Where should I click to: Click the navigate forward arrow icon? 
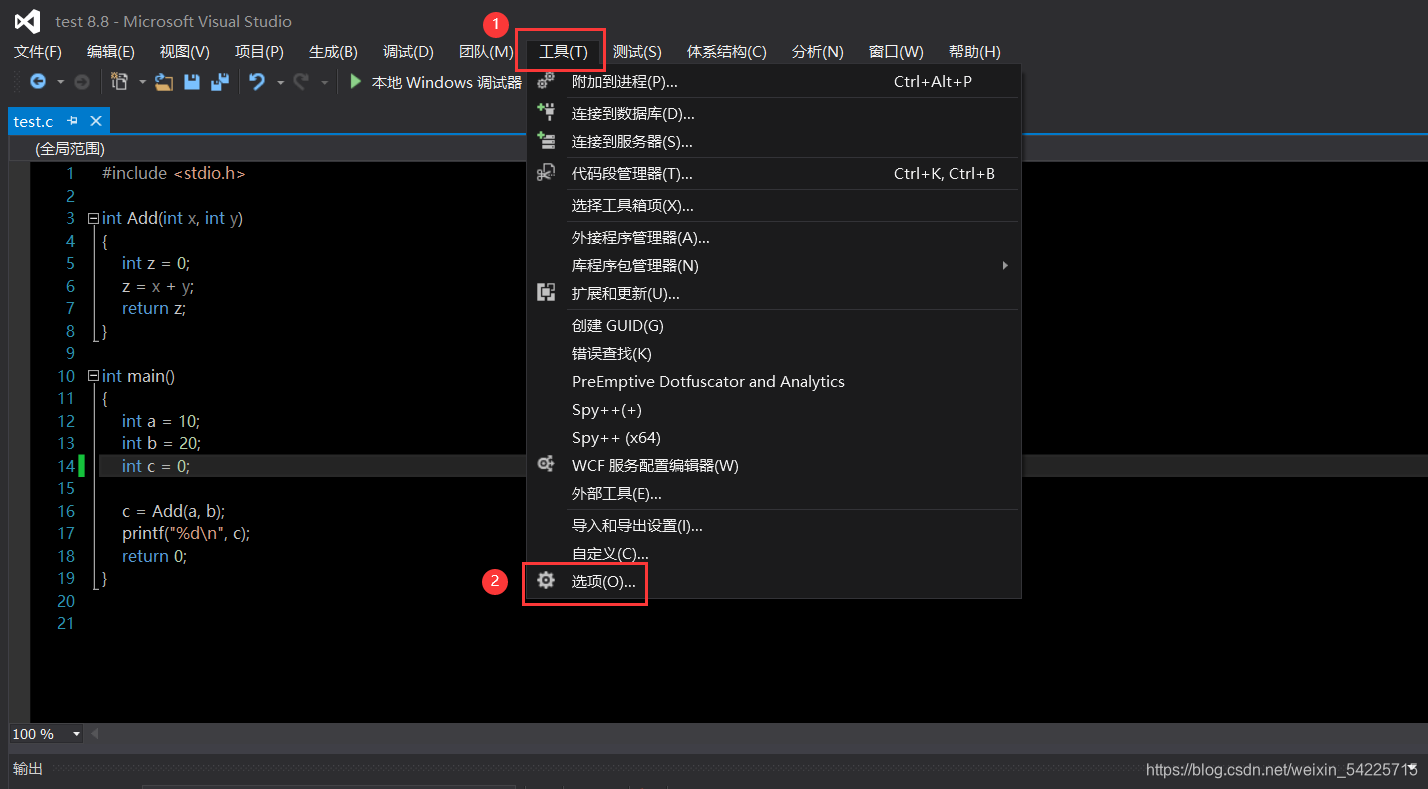click(x=82, y=82)
